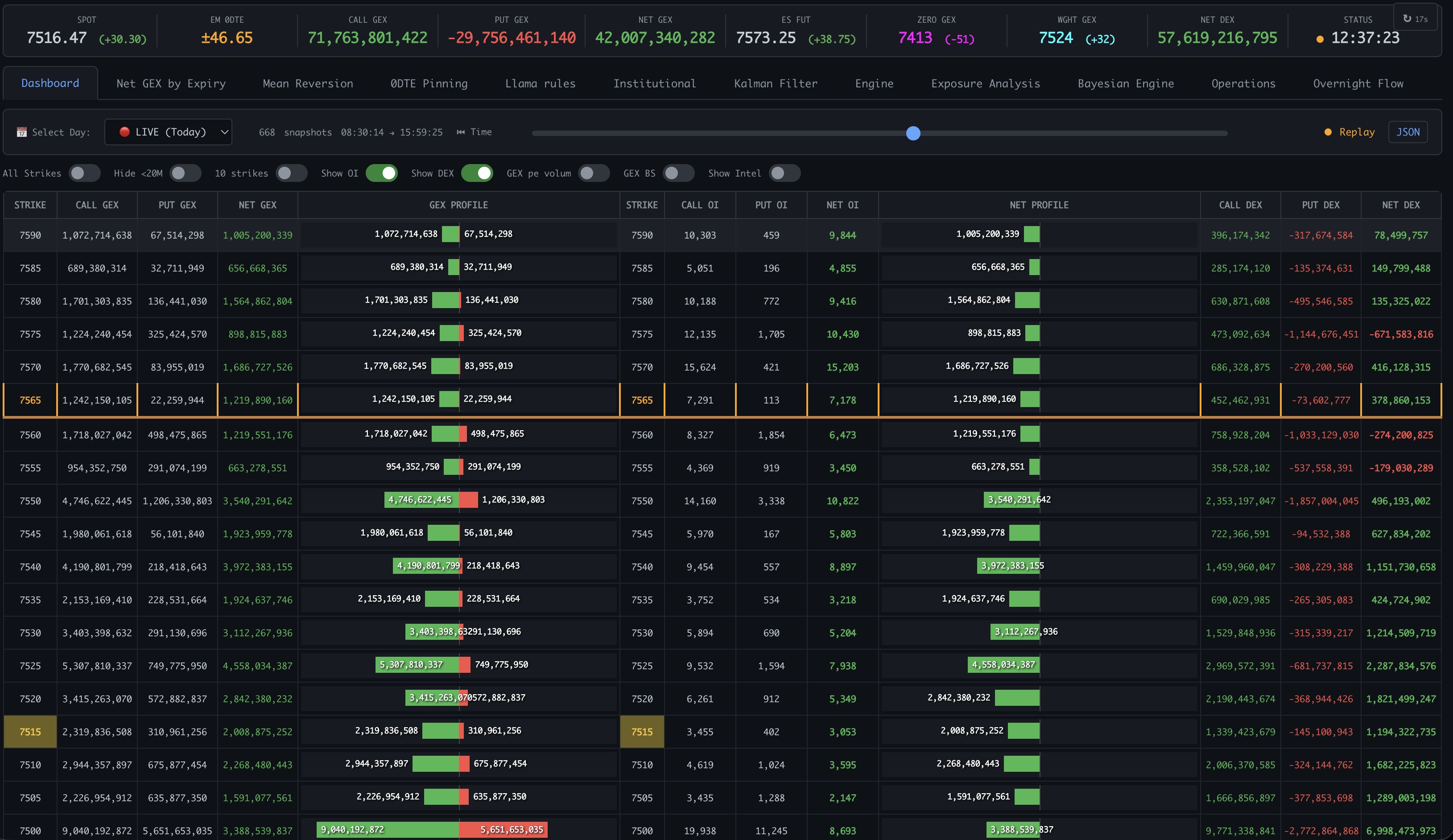Turn off the Show OI switch
The width and height of the screenshot is (1453, 840).
pyautogui.click(x=382, y=173)
